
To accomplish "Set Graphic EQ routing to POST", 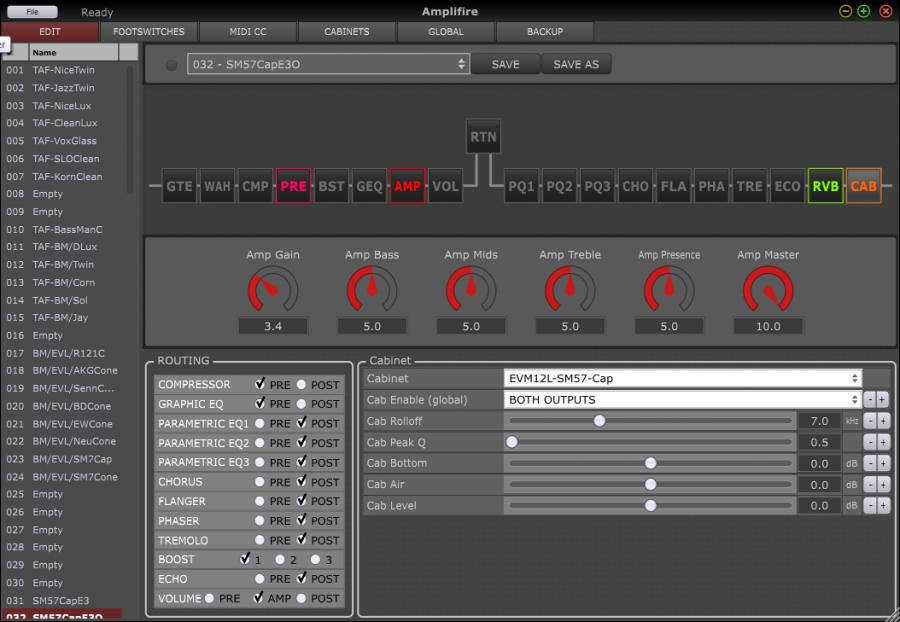I will (301, 404).
